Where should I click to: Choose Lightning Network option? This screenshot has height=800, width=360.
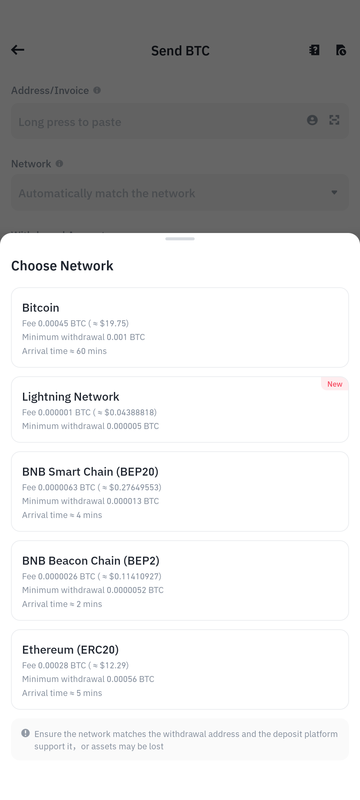[180, 410]
